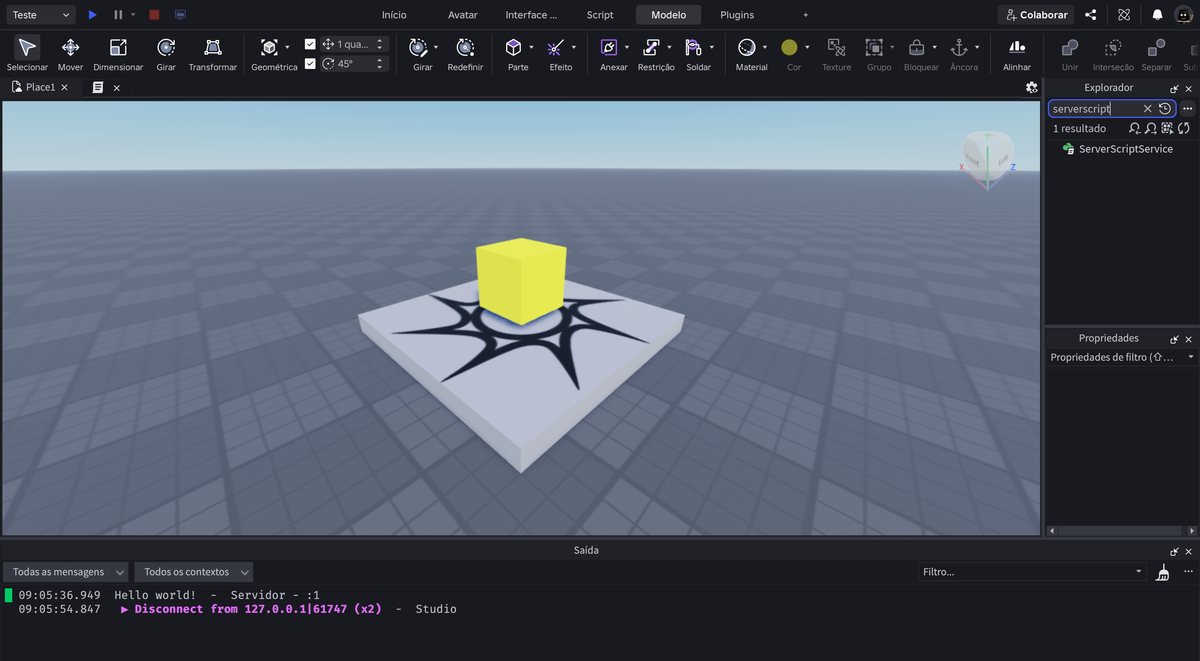
Task: Expand the Cor dropdown arrow
Action: click(808, 47)
